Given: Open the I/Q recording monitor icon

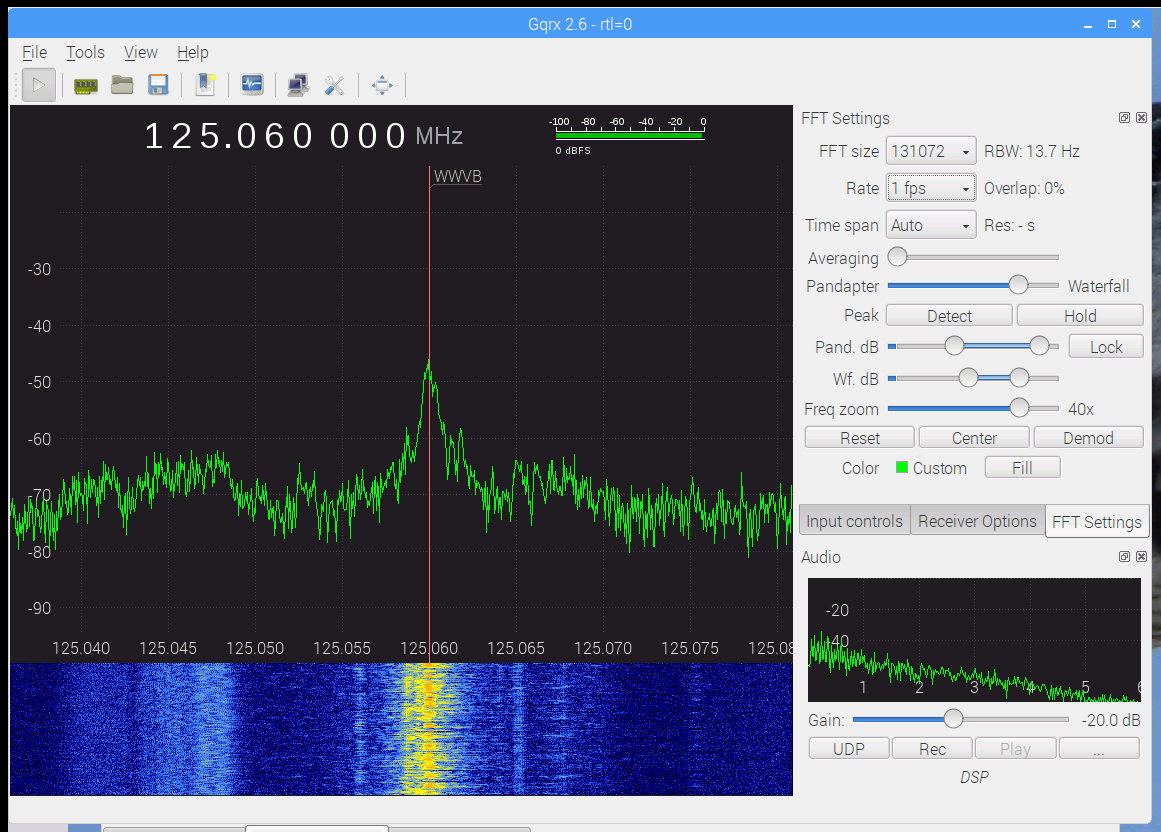Looking at the screenshot, I should click(252, 86).
